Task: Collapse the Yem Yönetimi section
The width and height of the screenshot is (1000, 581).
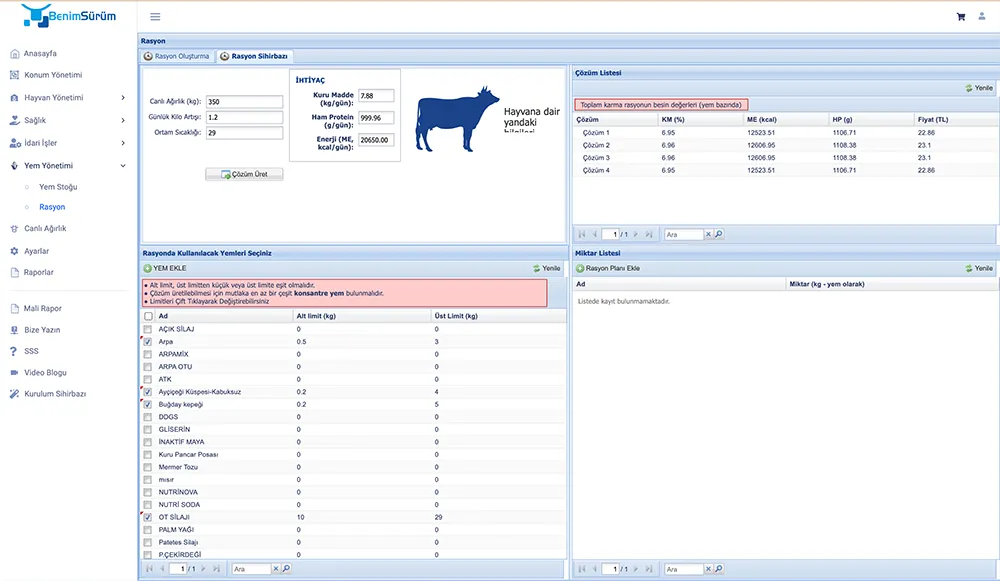Action: [x=66, y=166]
